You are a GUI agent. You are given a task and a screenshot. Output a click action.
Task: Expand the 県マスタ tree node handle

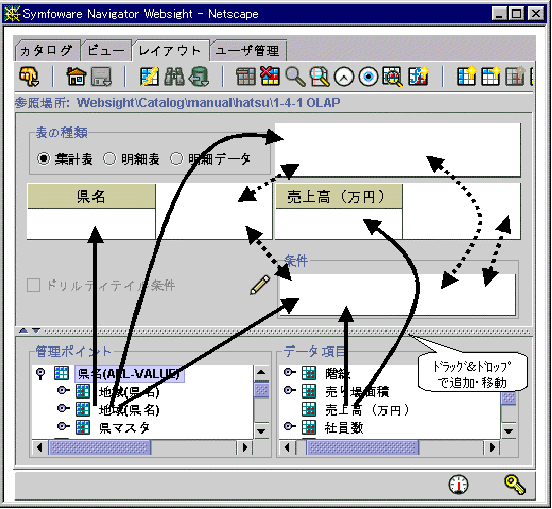pos(63,426)
